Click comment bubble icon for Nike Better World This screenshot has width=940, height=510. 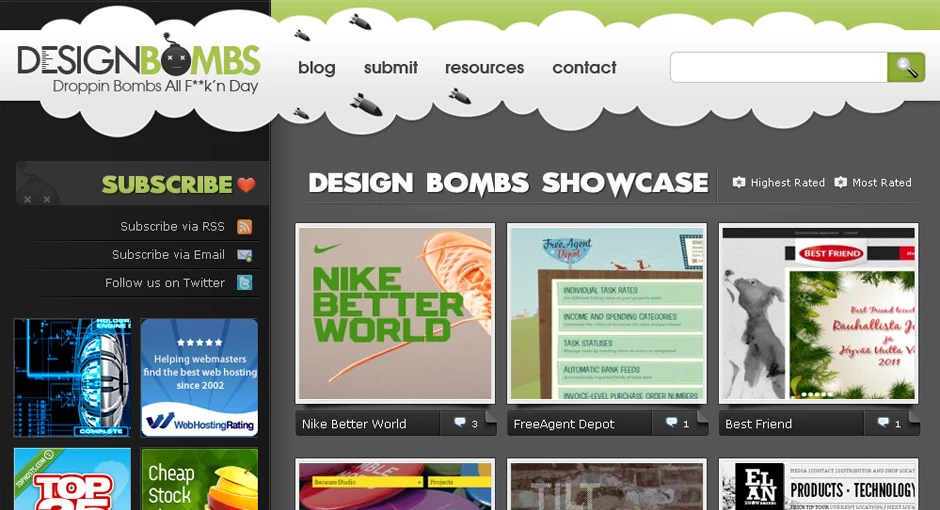(x=460, y=423)
